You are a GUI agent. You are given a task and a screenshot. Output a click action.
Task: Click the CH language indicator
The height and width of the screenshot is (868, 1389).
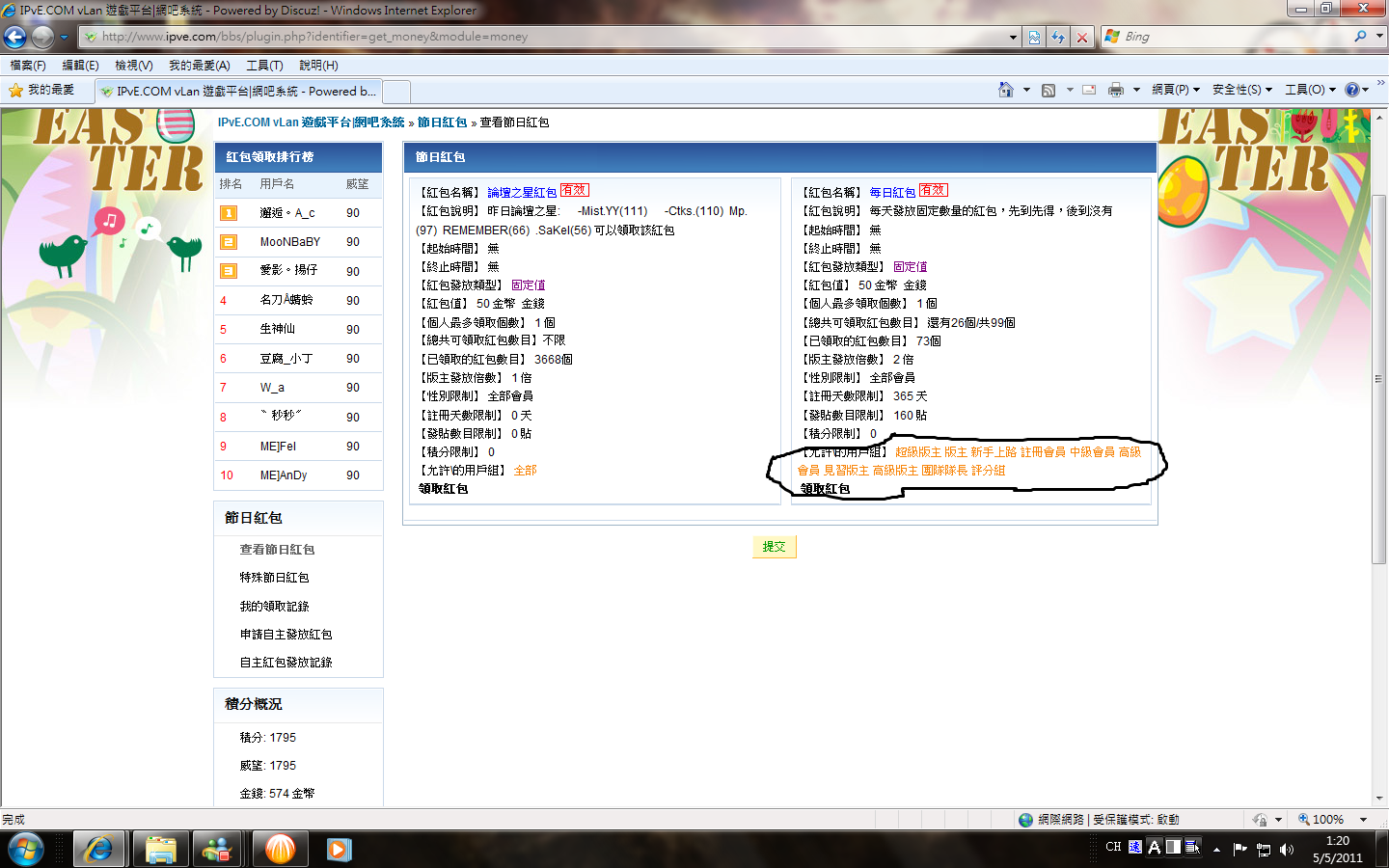(x=1113, y=847)
